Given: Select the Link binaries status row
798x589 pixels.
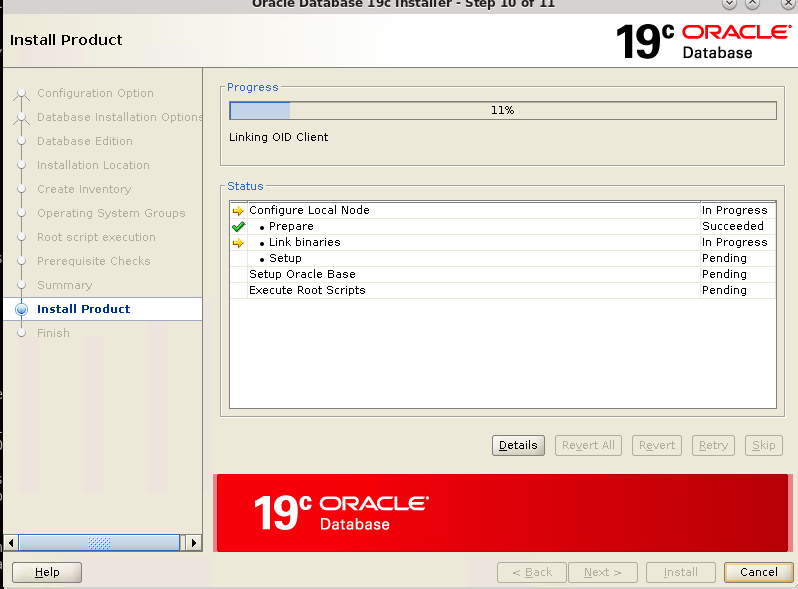Looking at the screenshot, I should point(503,242).
